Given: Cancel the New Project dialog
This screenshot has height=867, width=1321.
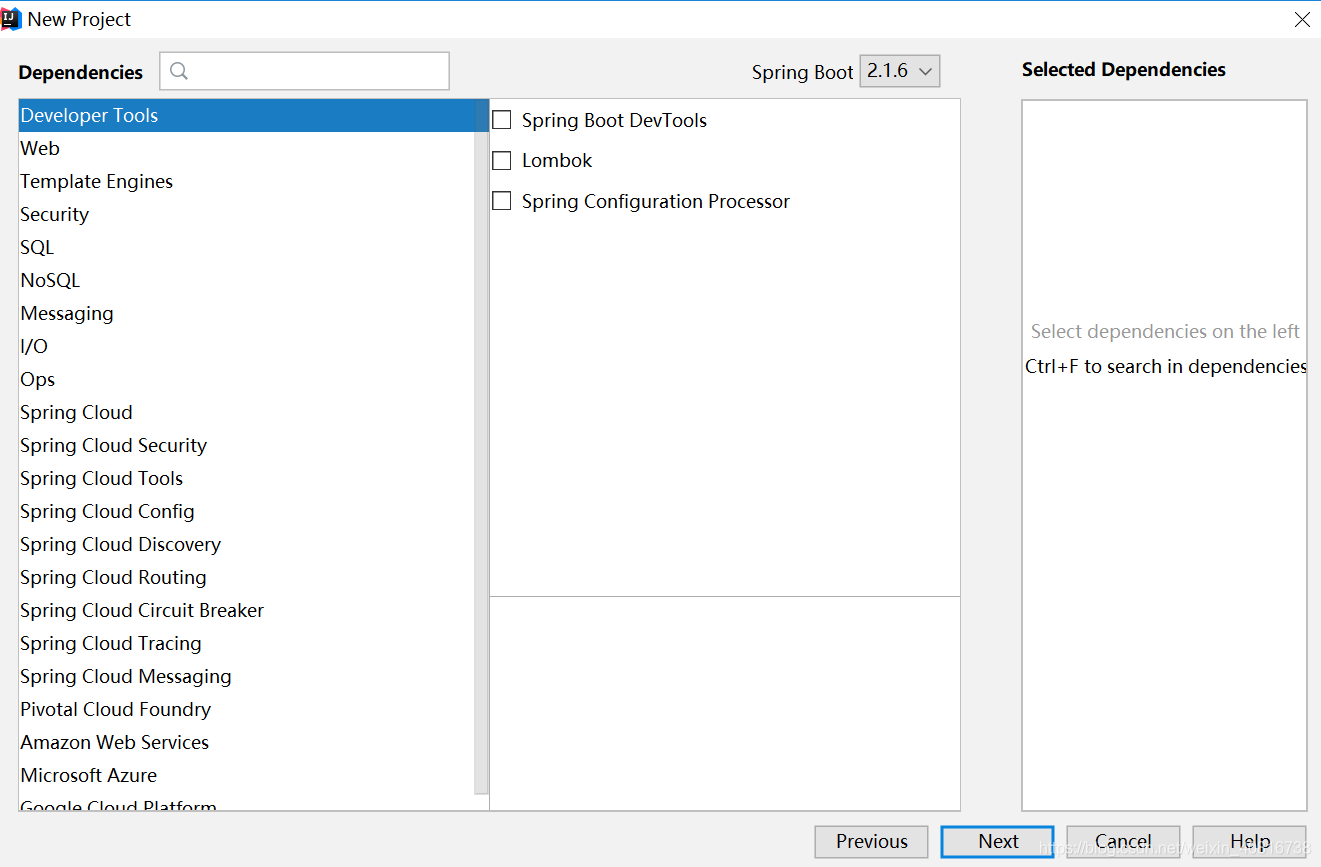Looking at the screenshot, I should pos(1123,841).
